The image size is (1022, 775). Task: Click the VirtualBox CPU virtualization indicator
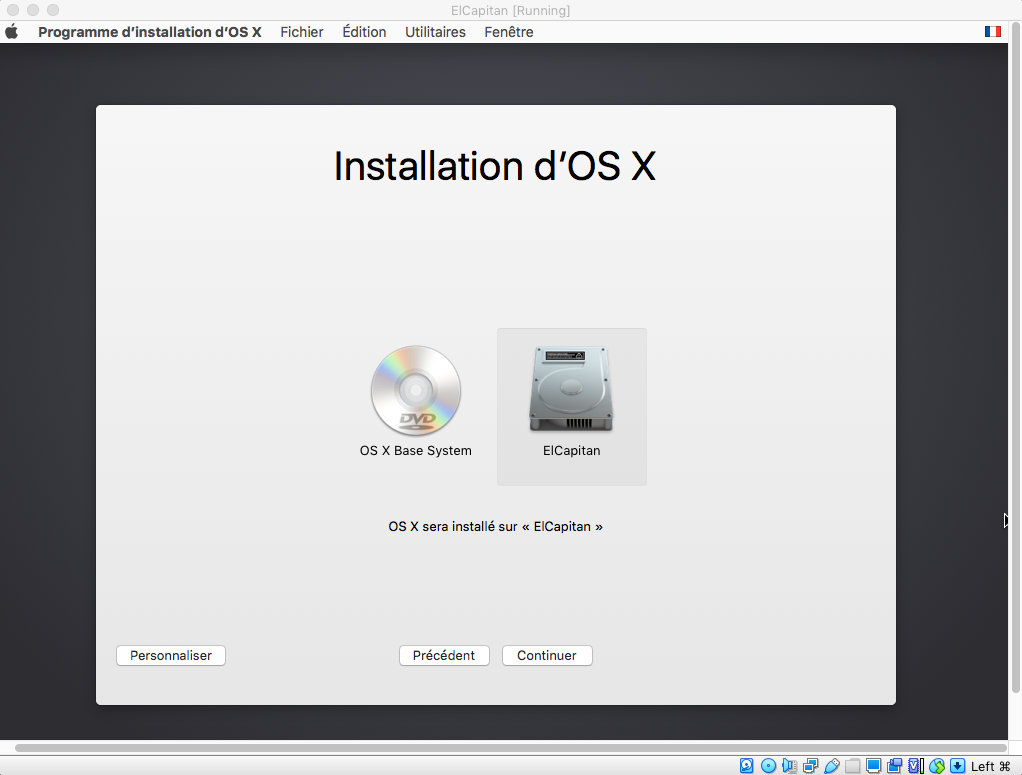(x=916, y=766)
